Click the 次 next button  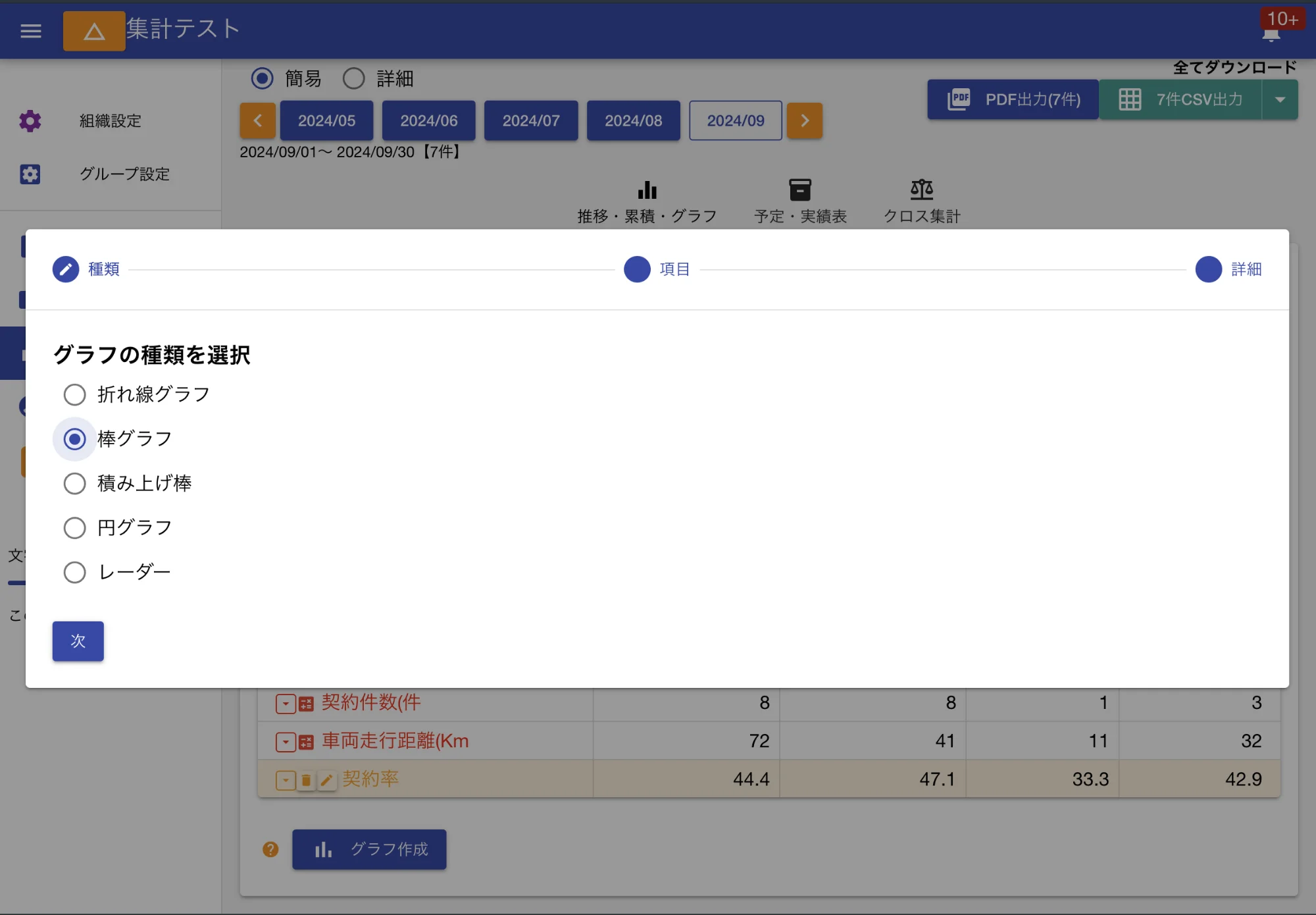(78, 640)
